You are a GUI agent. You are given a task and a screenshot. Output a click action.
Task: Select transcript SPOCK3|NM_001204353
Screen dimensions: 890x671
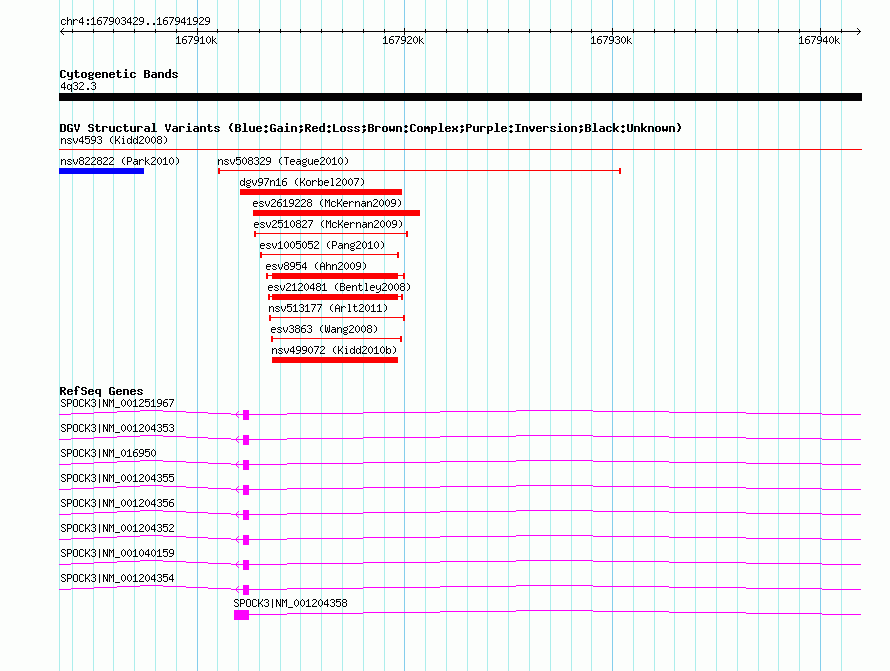(117, 428)
